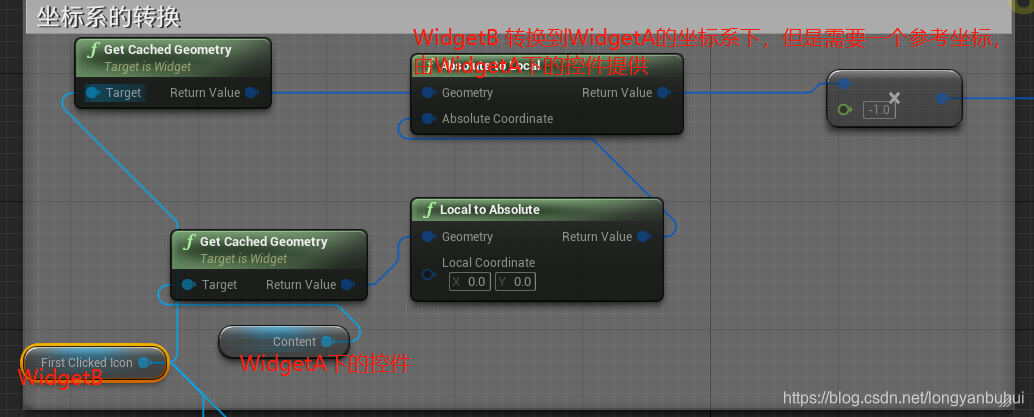Click the multiply X symbol on the math node

pos(894,98)
